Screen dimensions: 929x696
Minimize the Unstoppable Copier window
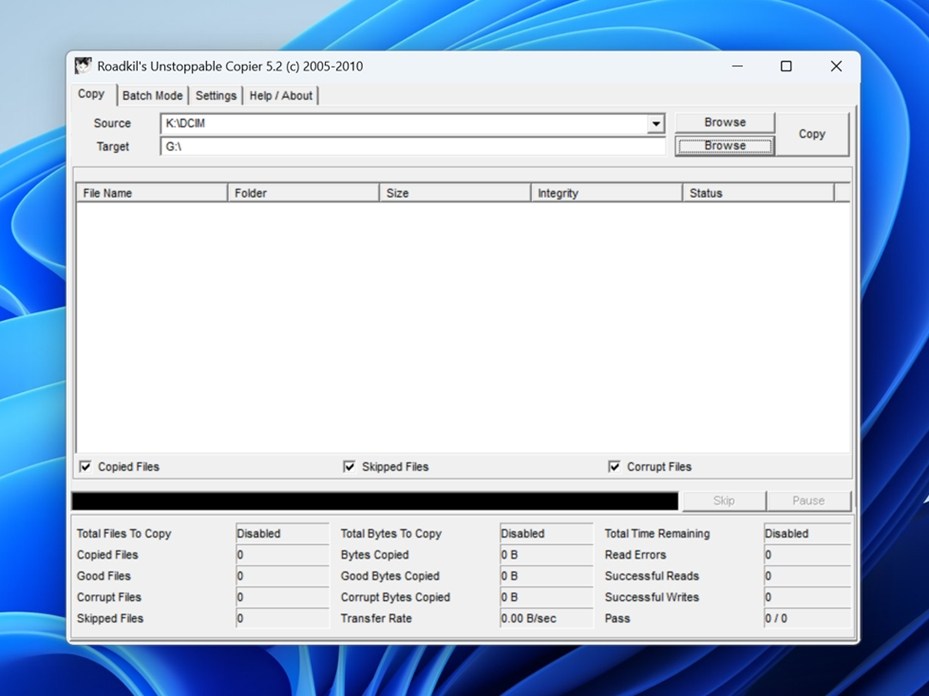[737, 66]
